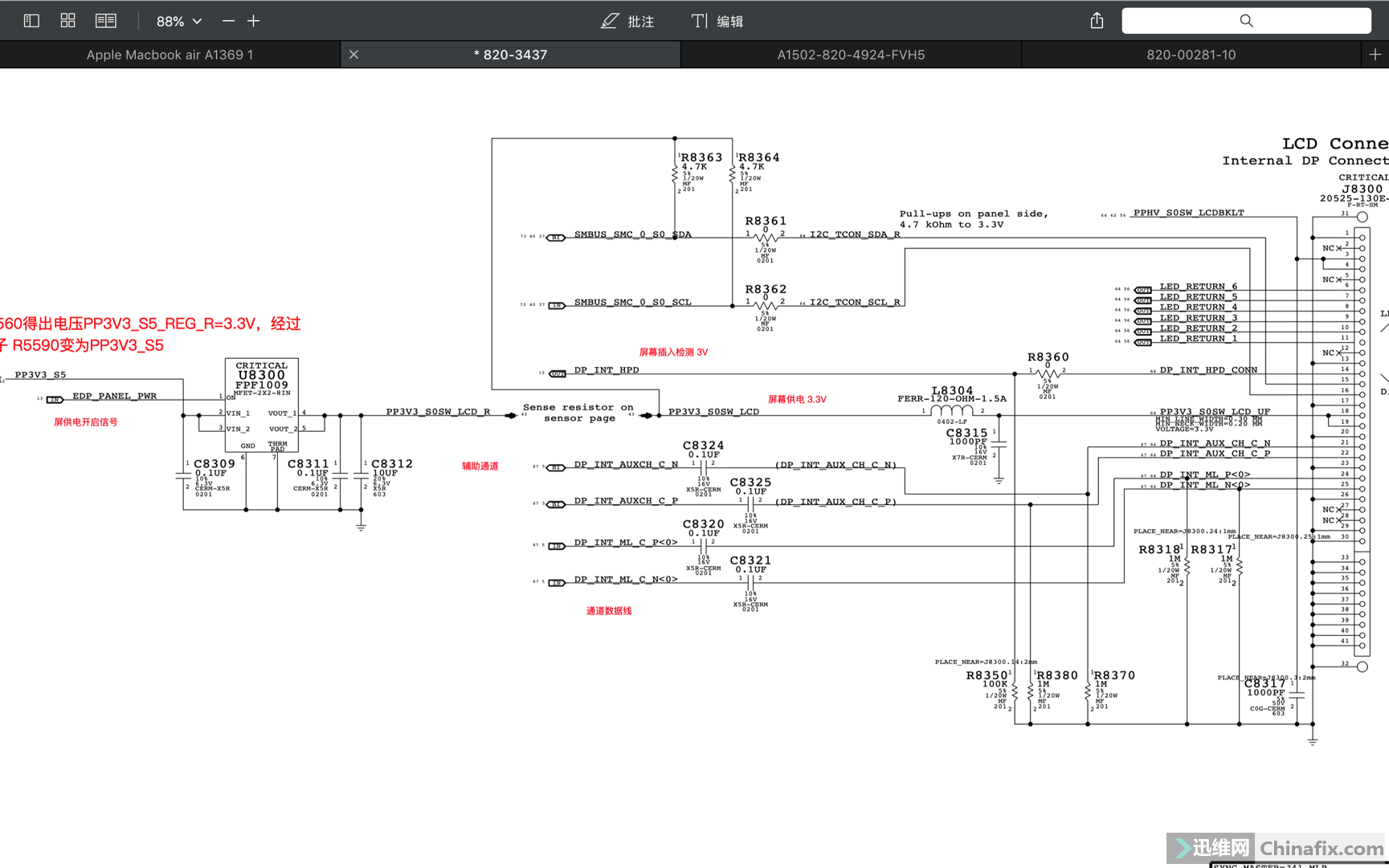Click the red 屏幕供电 3.3V annotation
1389x868 pixels.
click(x=797, y=399)
